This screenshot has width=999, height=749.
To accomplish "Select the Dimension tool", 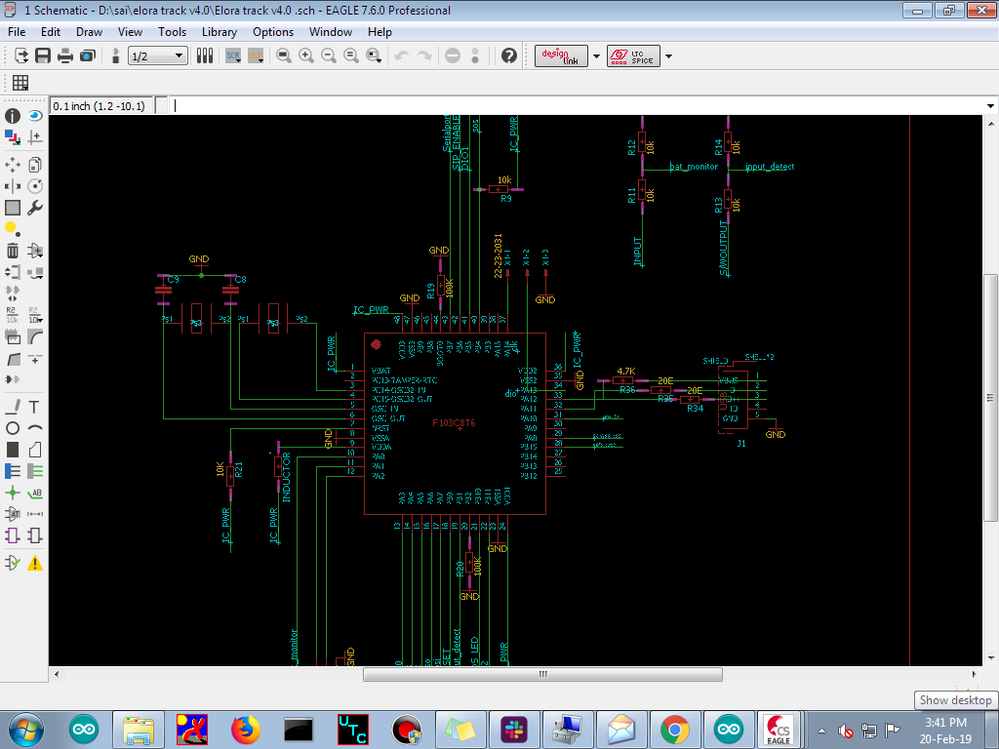I will click(35, 514).
